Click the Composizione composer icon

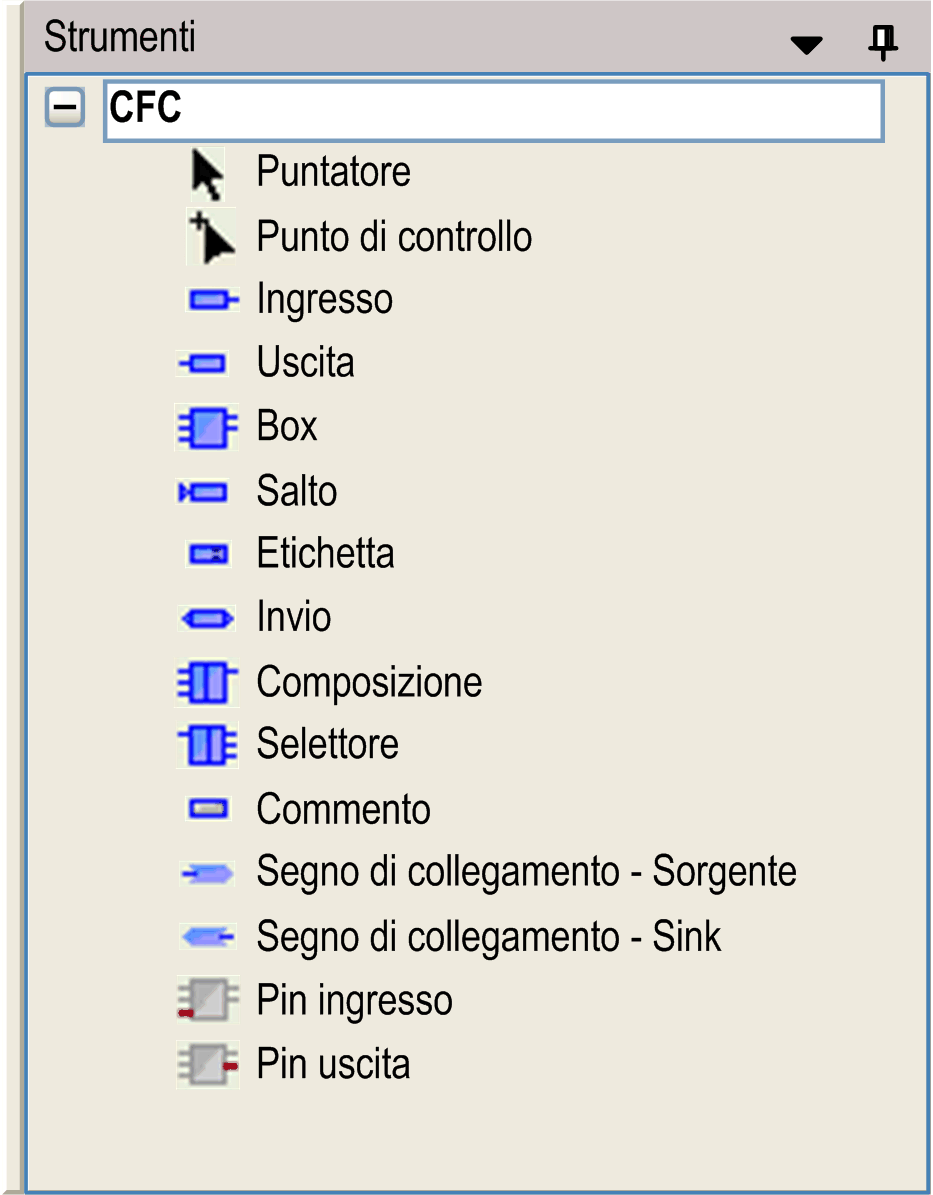(x=206, y=684)
